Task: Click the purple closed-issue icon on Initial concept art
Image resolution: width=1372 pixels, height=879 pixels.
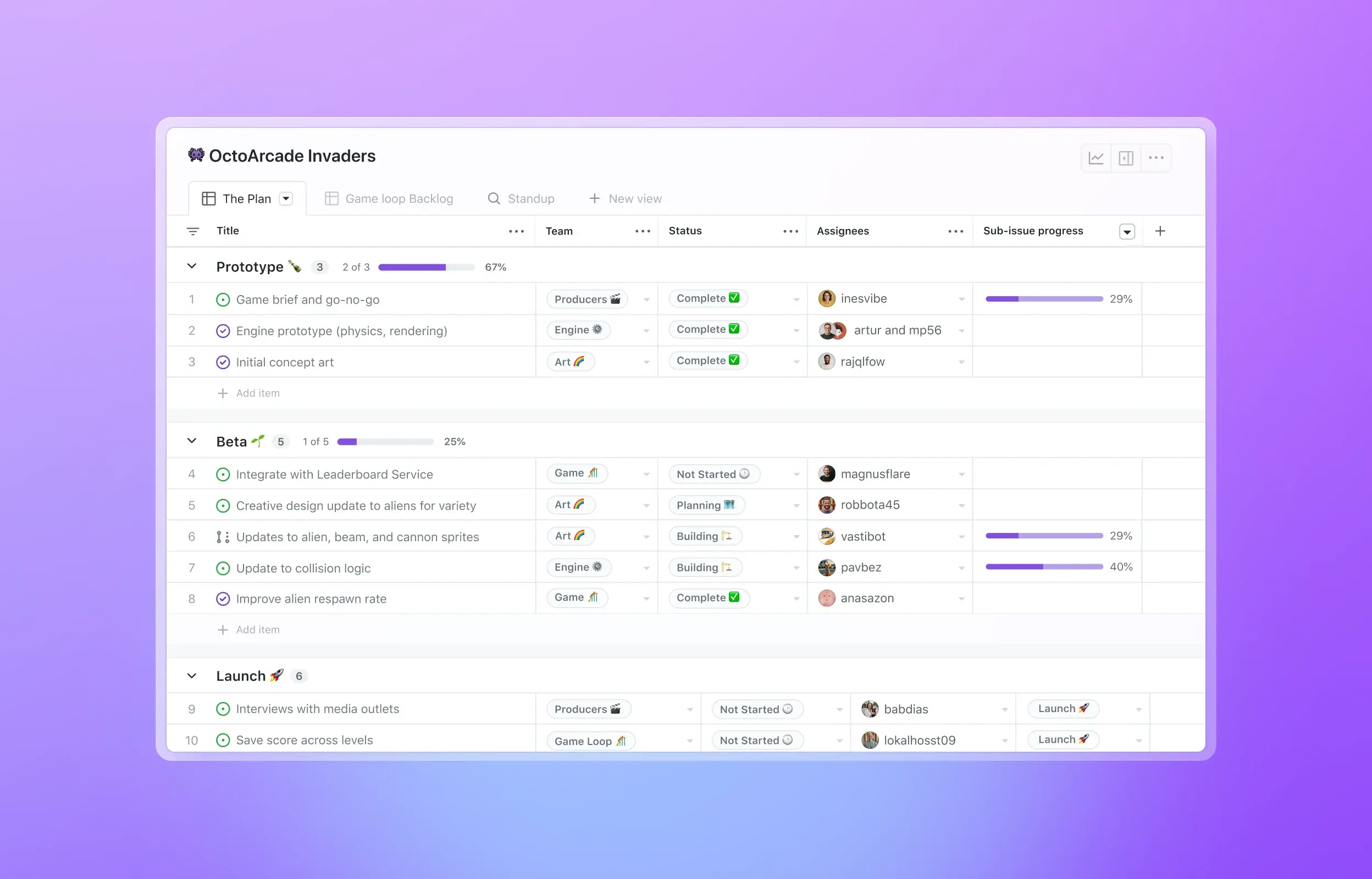Action: coord(223,362)
